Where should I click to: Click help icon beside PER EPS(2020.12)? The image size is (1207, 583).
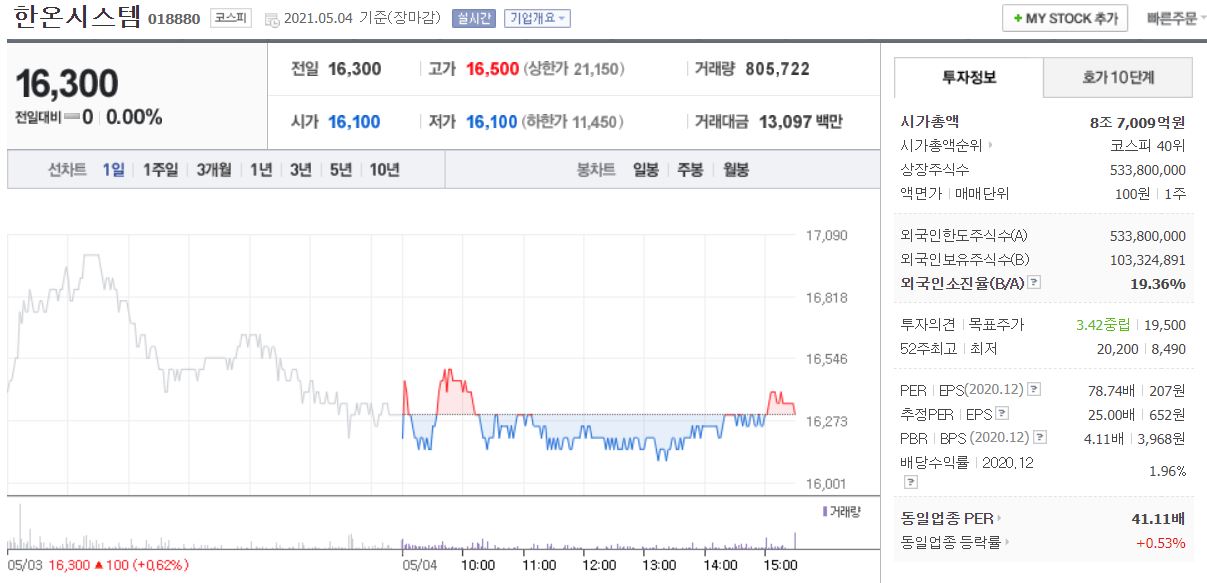point(1034,390)
